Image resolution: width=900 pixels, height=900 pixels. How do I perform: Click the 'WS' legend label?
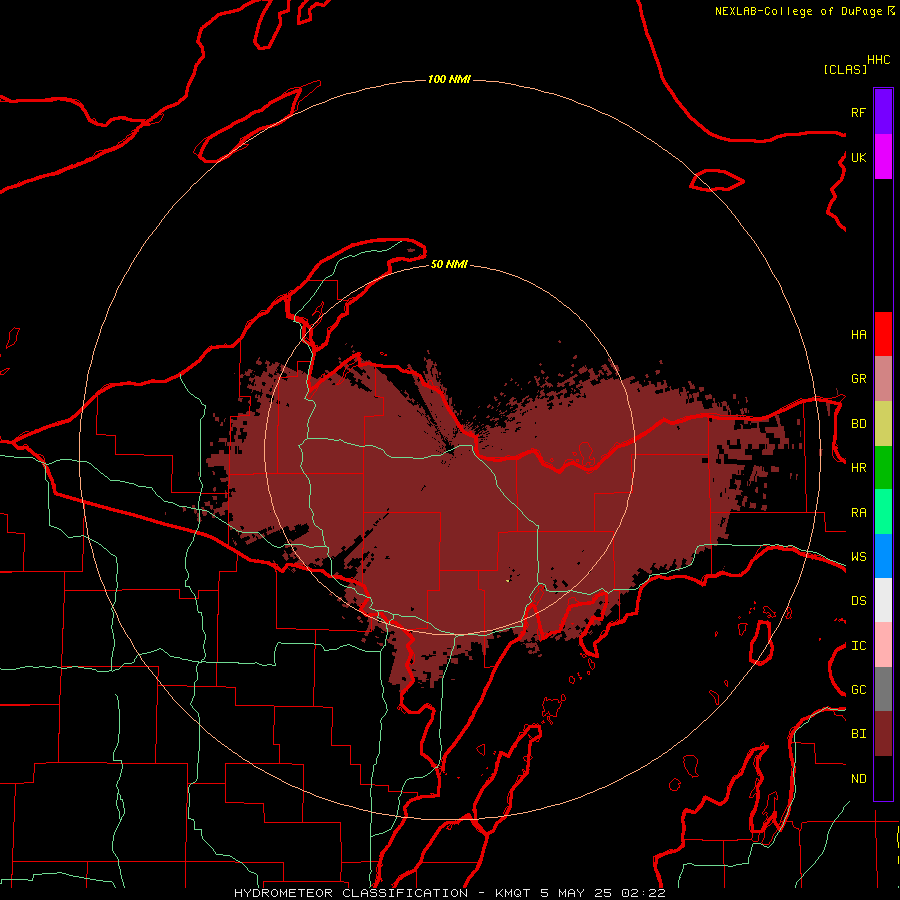[858, 557]
